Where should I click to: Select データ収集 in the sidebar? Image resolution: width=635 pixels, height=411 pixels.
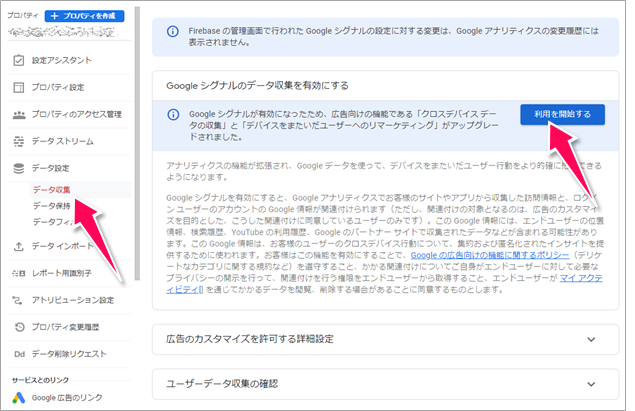tap(51, 189)
